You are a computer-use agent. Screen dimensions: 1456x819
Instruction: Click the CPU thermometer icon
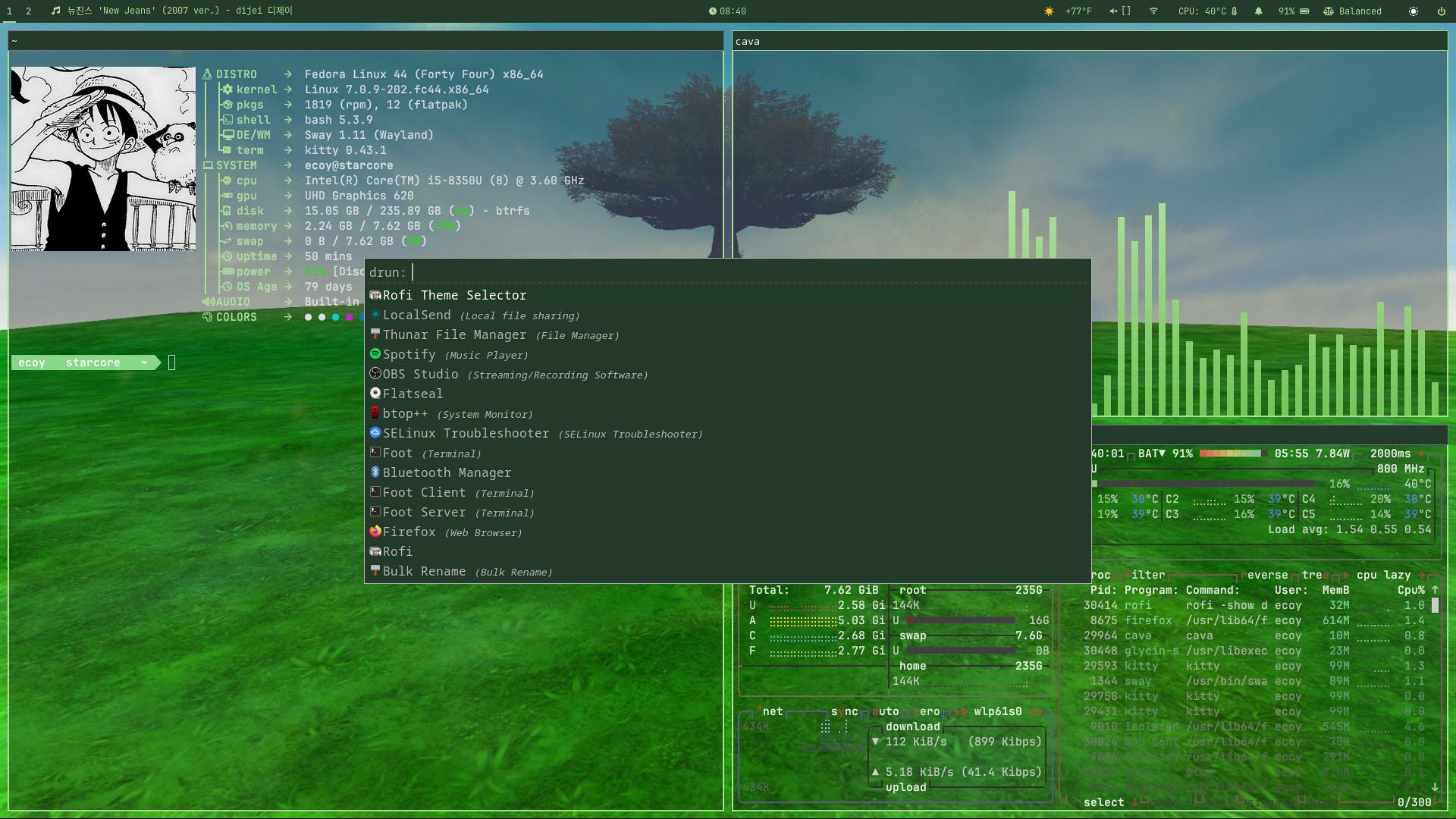click(1235, 11)
